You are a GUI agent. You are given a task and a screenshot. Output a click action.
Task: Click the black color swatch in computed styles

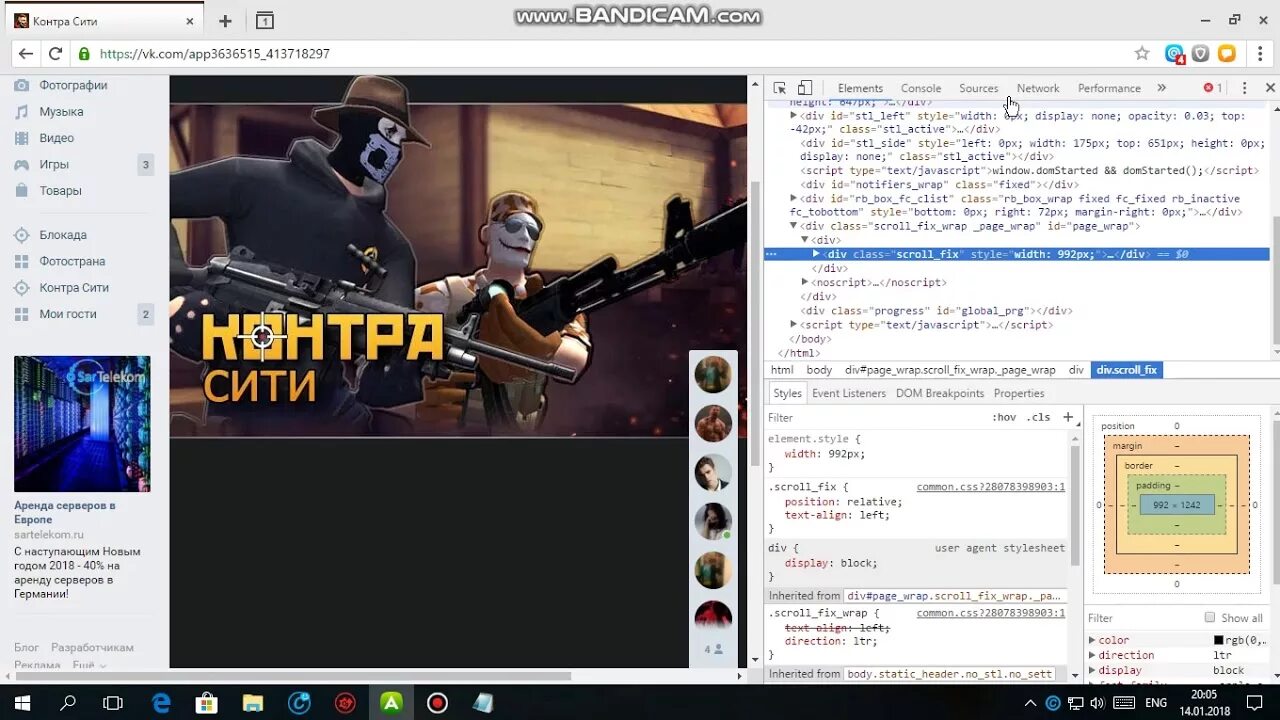click(1219, 640)
